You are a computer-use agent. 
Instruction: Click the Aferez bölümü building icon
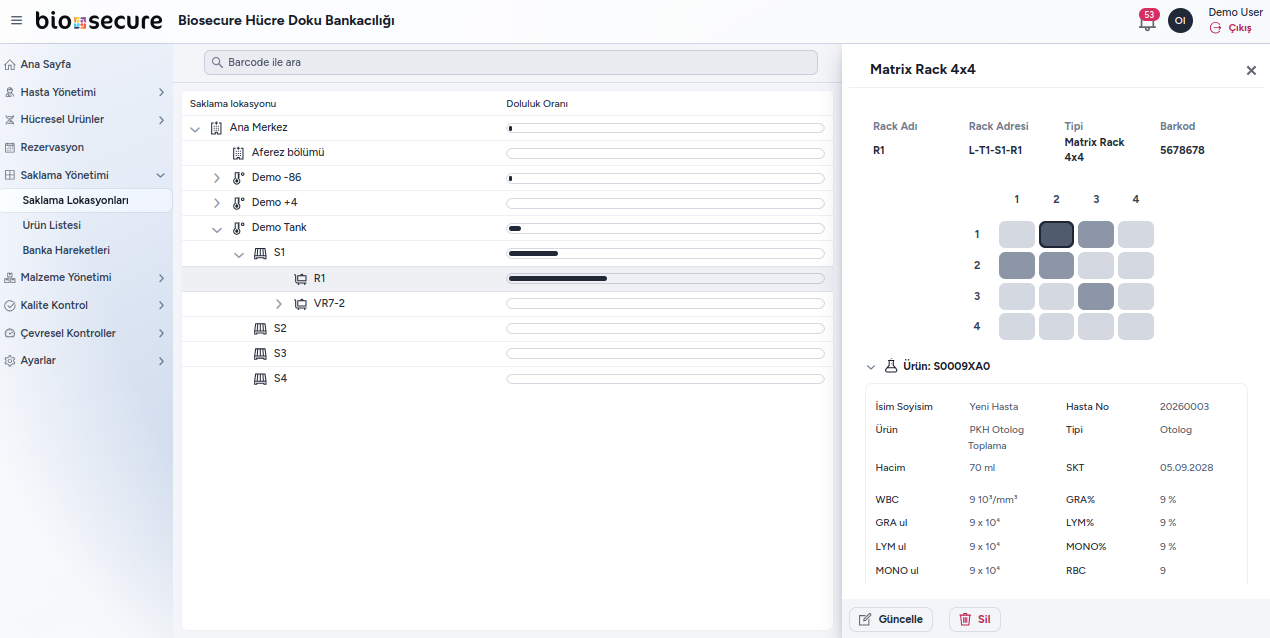click(238, 153)
